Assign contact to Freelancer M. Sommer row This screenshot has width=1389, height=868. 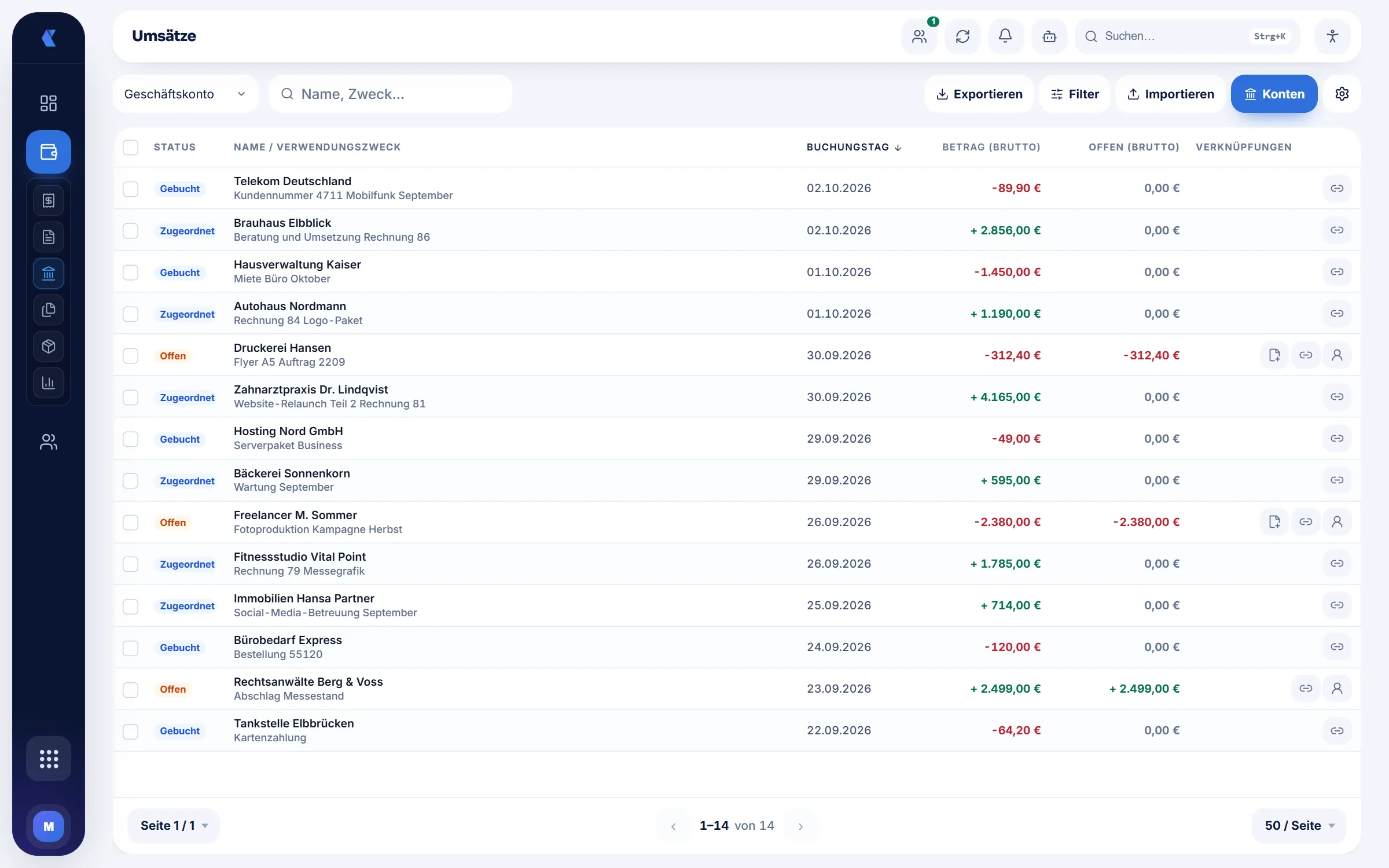click(x=1337, y=522)
